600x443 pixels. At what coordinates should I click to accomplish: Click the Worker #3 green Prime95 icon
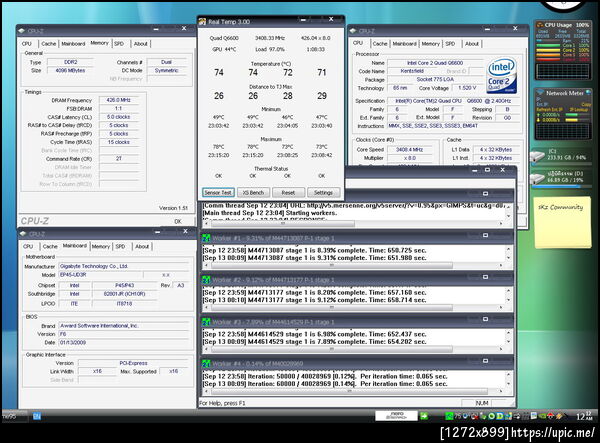click(206, 322)
